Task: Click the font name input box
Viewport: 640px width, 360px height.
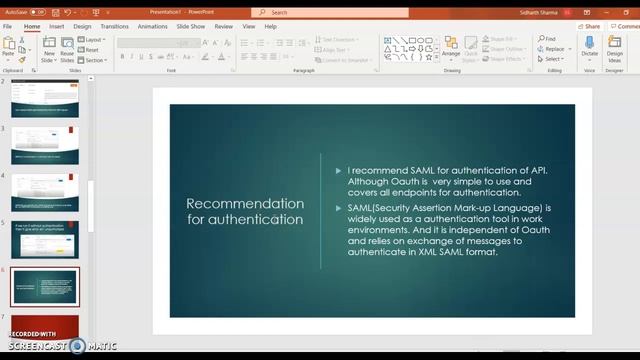Action: point(147,43)
